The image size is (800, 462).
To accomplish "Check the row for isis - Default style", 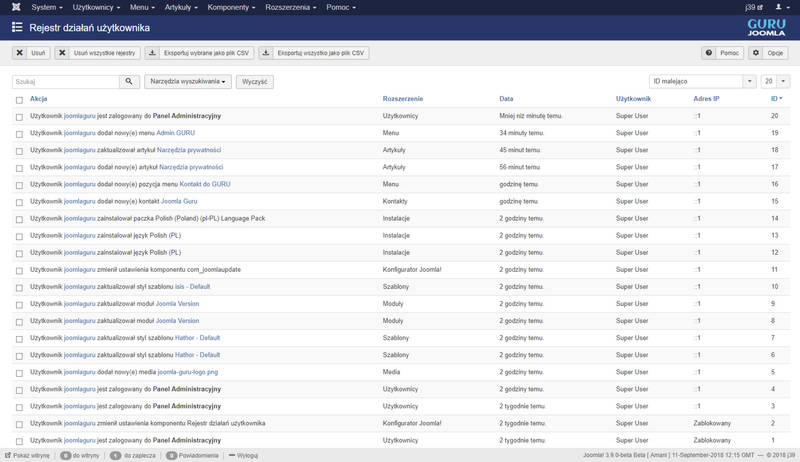I will point(19,288).
